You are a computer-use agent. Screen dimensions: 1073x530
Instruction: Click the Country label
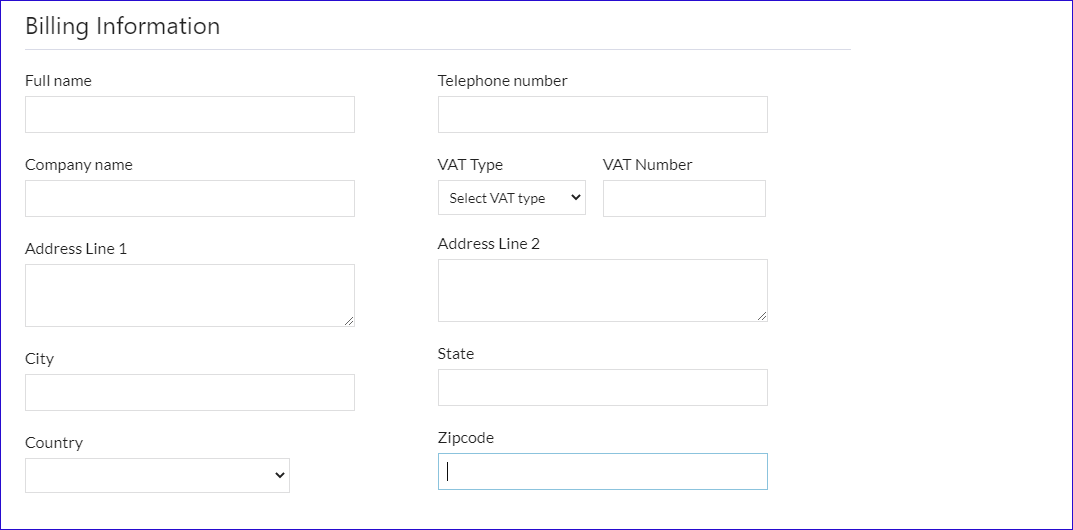[x=54, y=443]
